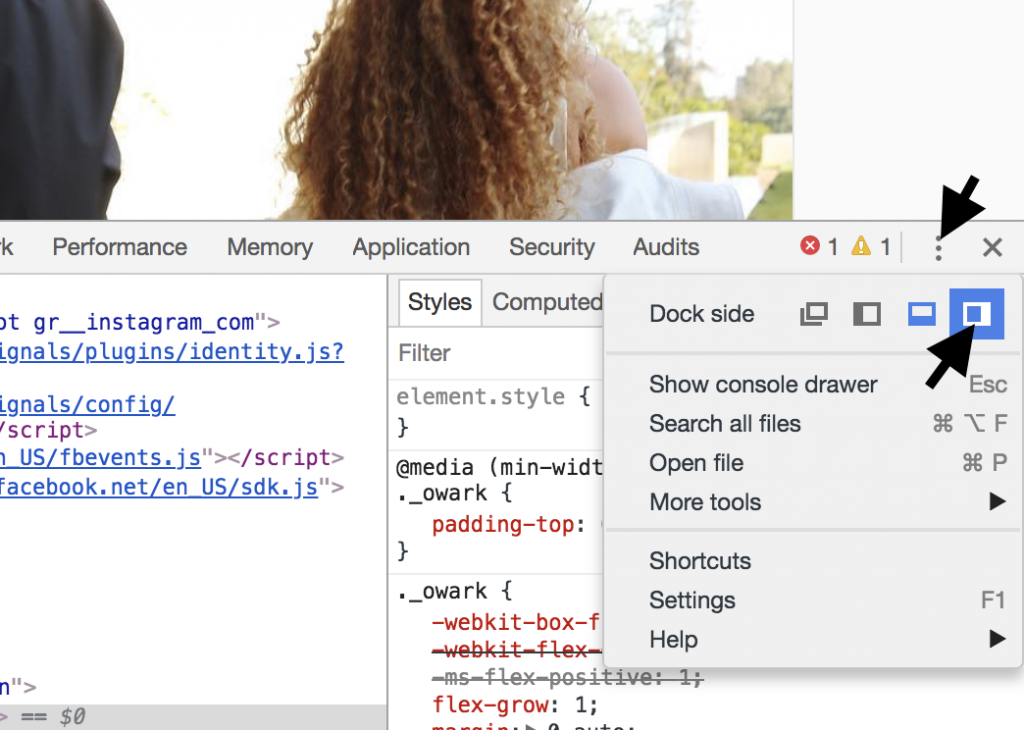
Task: Open the Audits tab
Action: [x=665, y=247]
